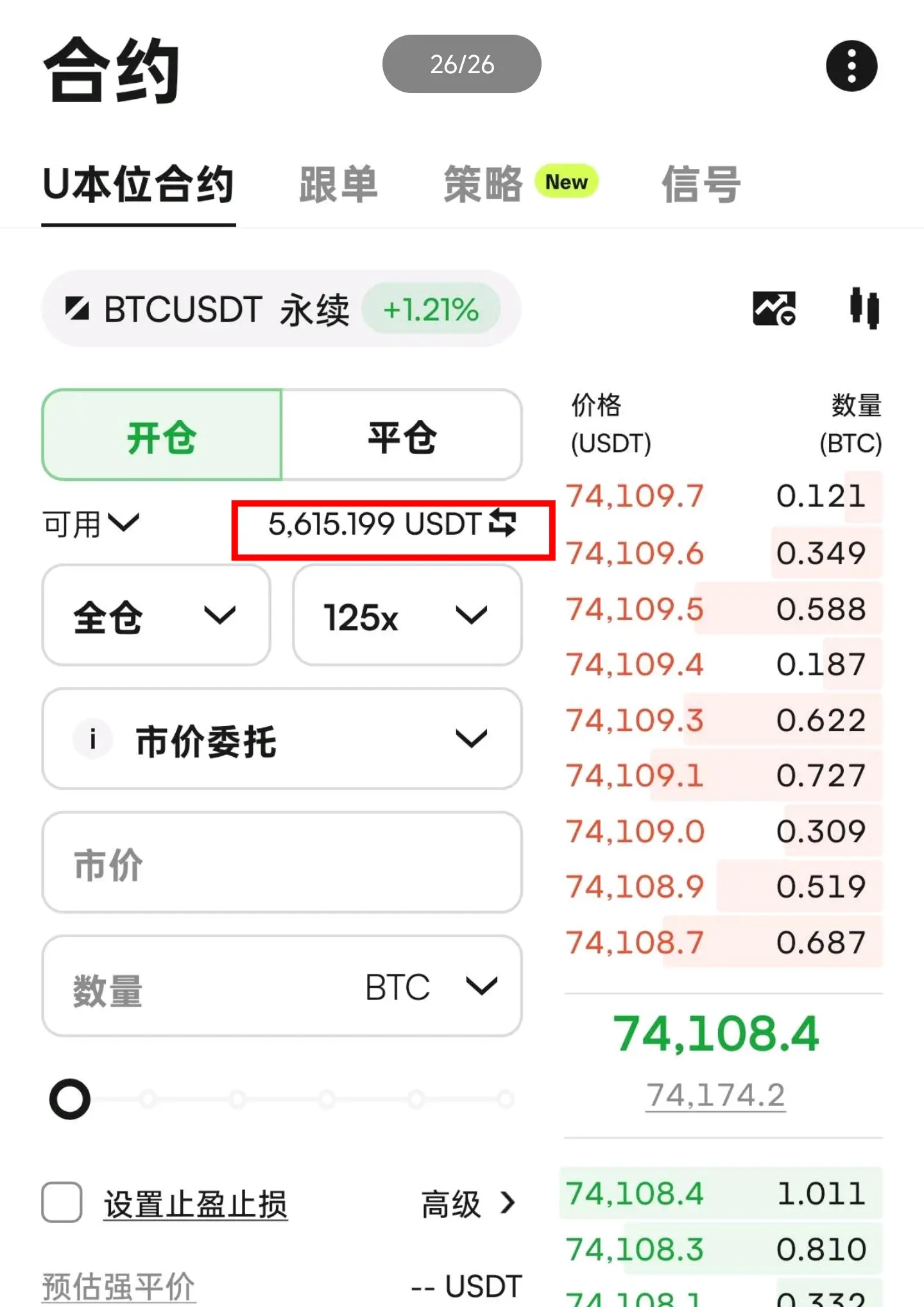Open the 市价委托 order type dropdown
The image size is (924, 1307).
[282, 739]
